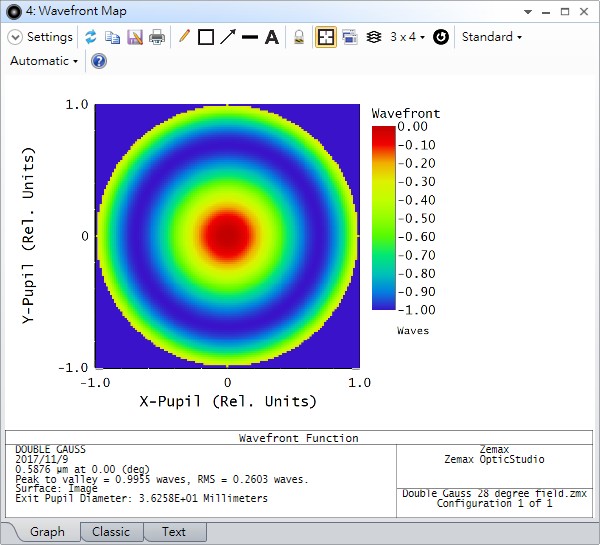Switch to the Text tab
Viewport: 600px width, 545px height.
tap(174, 532)
